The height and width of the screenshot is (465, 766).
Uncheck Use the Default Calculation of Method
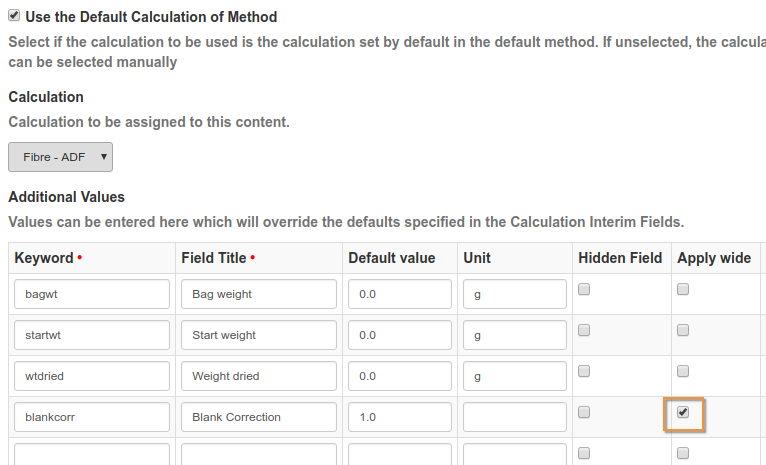pos(14,17)
